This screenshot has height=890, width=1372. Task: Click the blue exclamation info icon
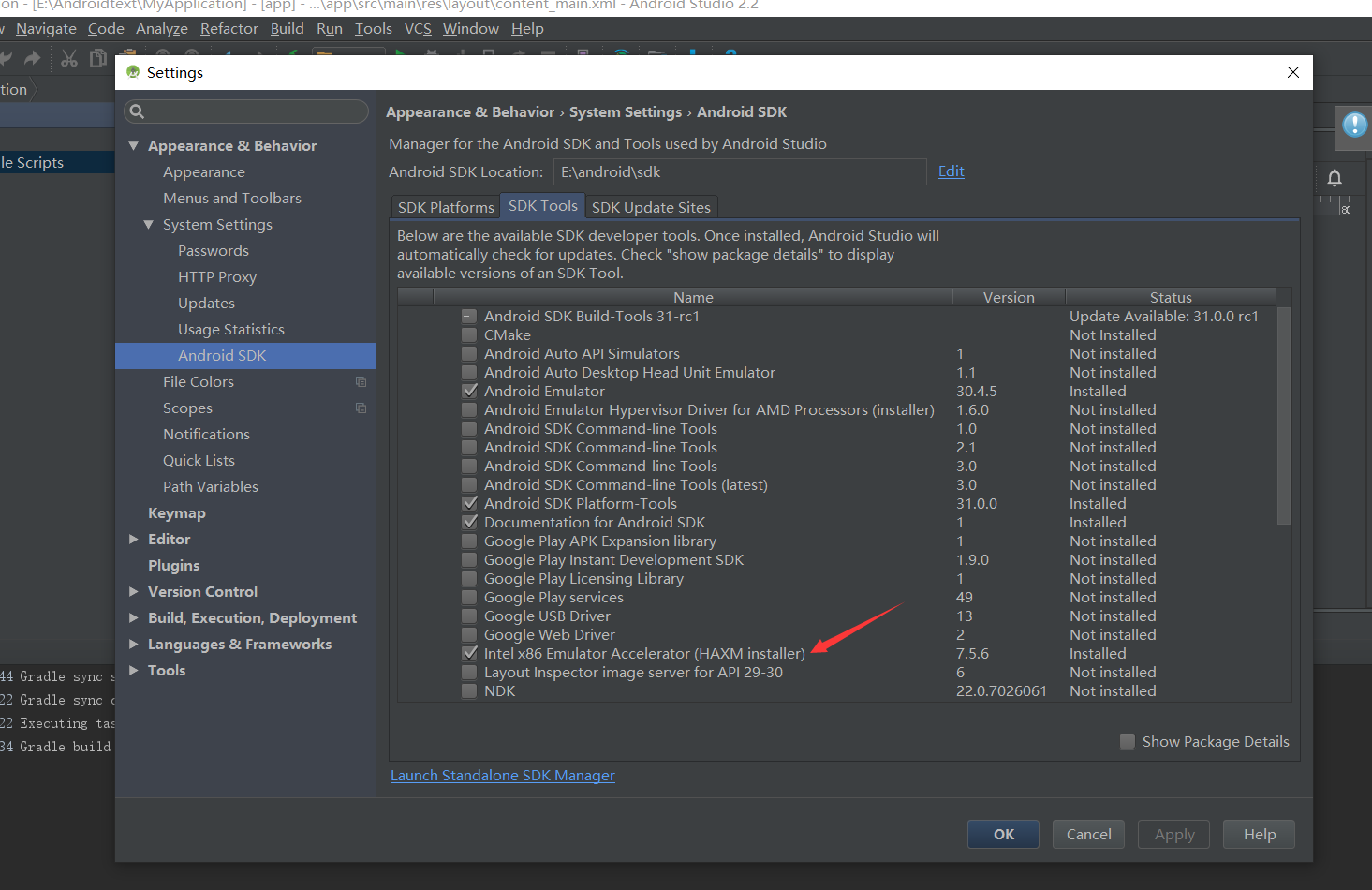[1354, 125]
